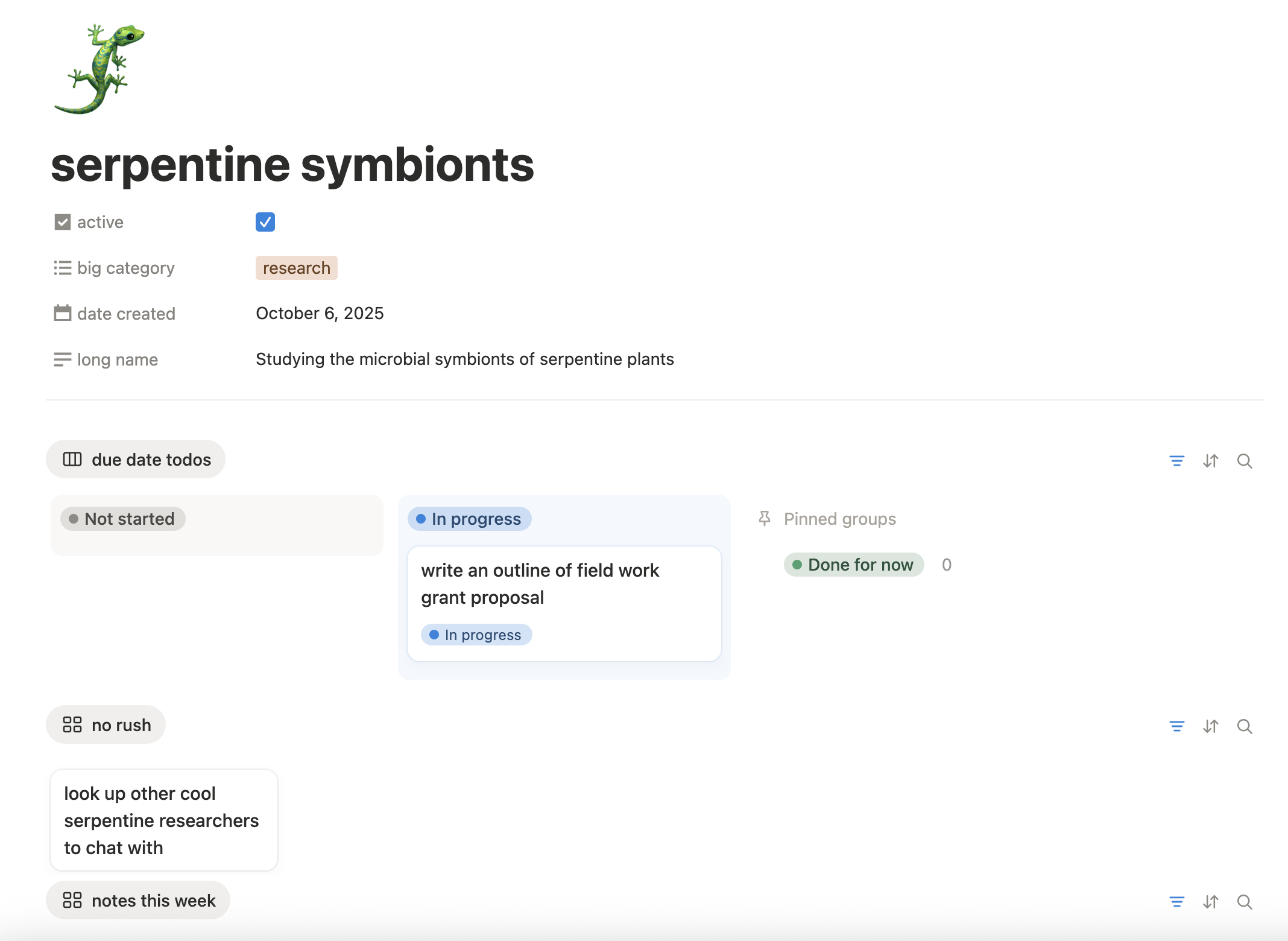The image size is (1288, 941).
Task: Click the In progress status pill on the card
Action: point(476,635)
